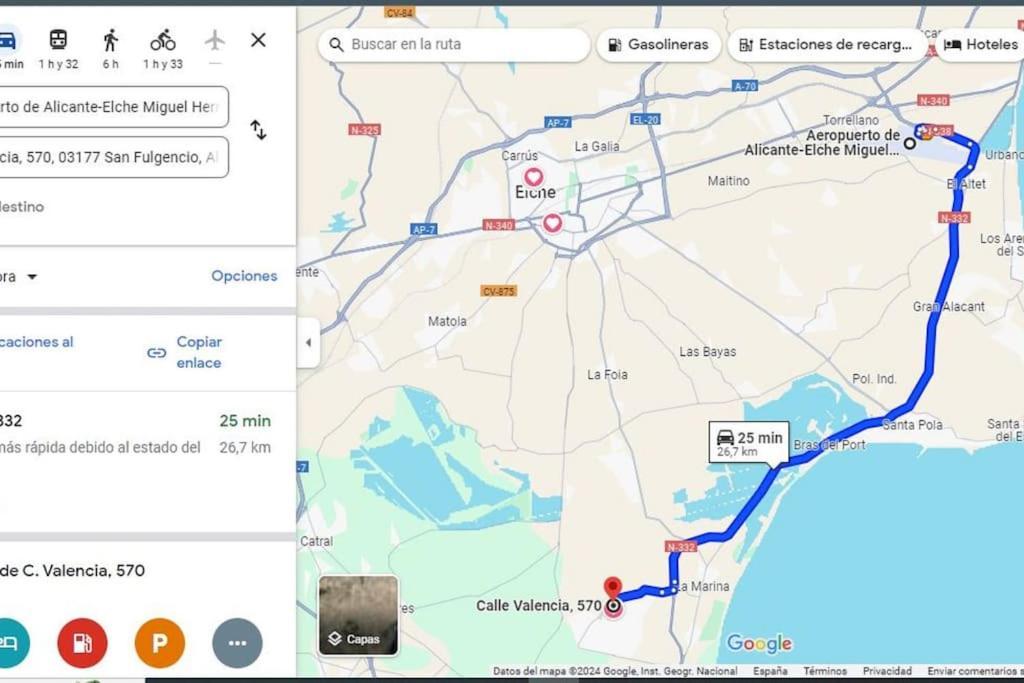The width and height of the screenshot is (1024, 683).
Task: Click the Las Bayas label on map
Action: tap(707, 351)
